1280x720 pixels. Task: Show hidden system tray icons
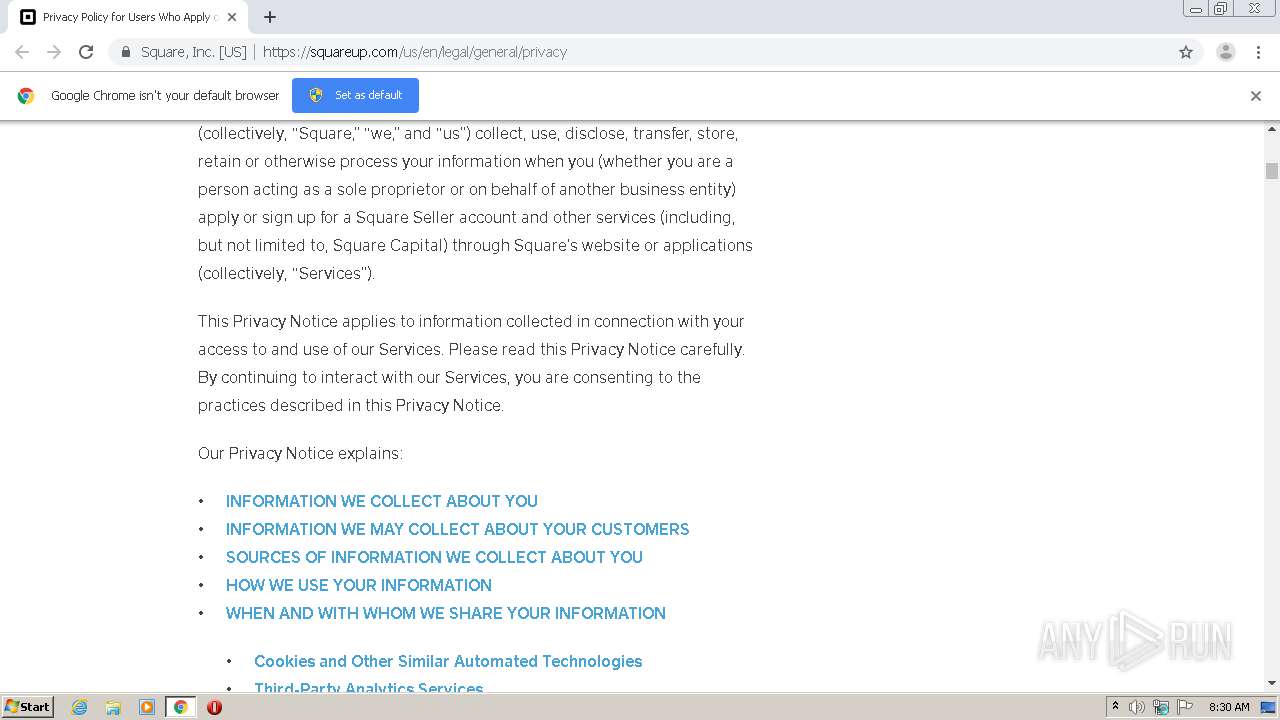pyautogui.click(x=1115, y=707)
